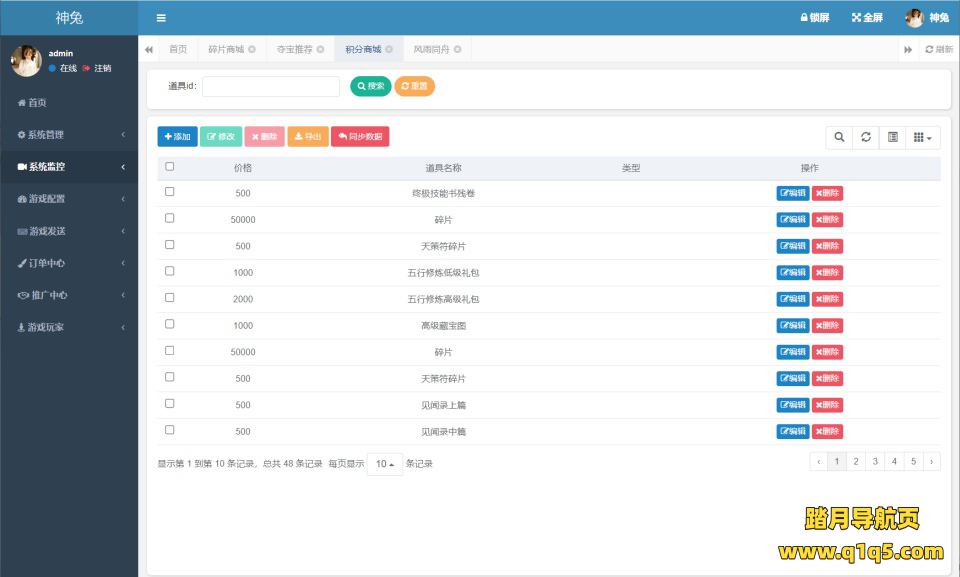Open the columns dropdown in table toolbar
Image resolution: width=960 pixels, height=577 pixels.
[922, 137]
